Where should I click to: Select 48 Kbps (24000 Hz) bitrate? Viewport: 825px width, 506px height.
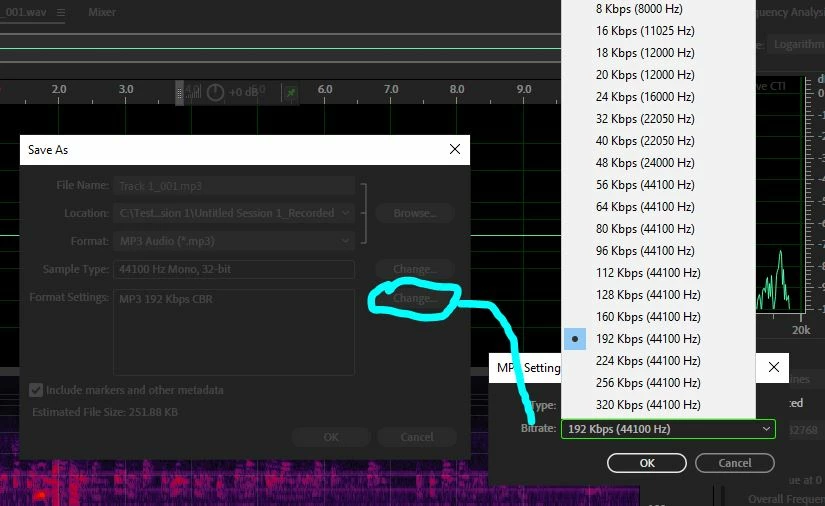[659, 163]
